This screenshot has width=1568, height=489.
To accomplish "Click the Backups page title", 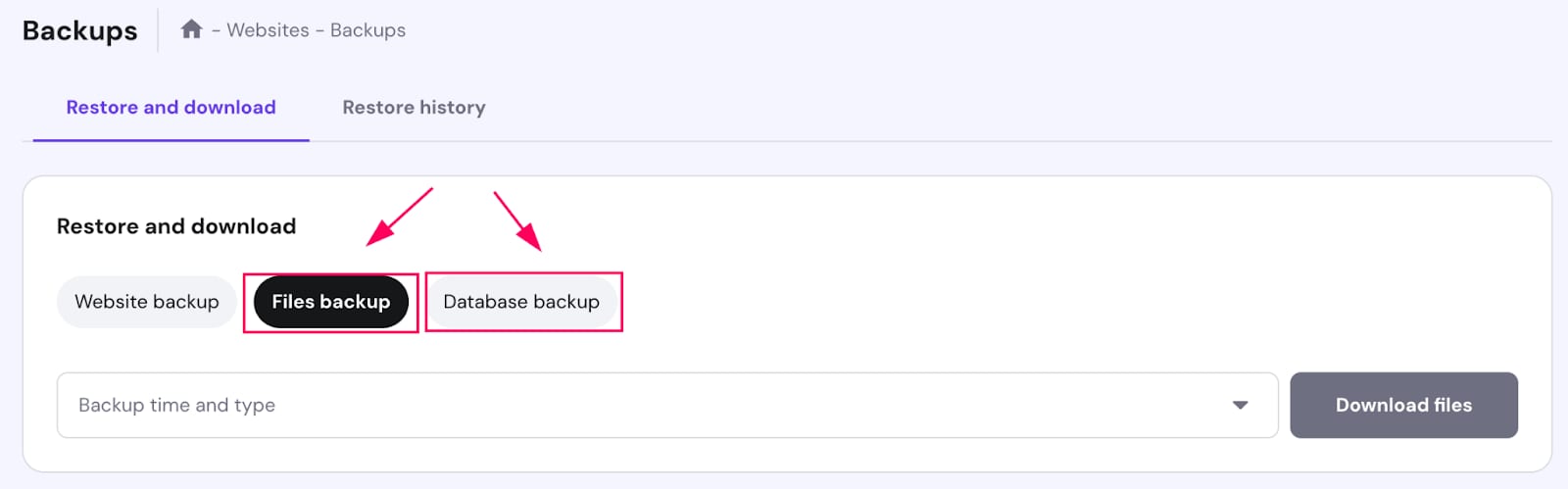I will click(80, 30).
